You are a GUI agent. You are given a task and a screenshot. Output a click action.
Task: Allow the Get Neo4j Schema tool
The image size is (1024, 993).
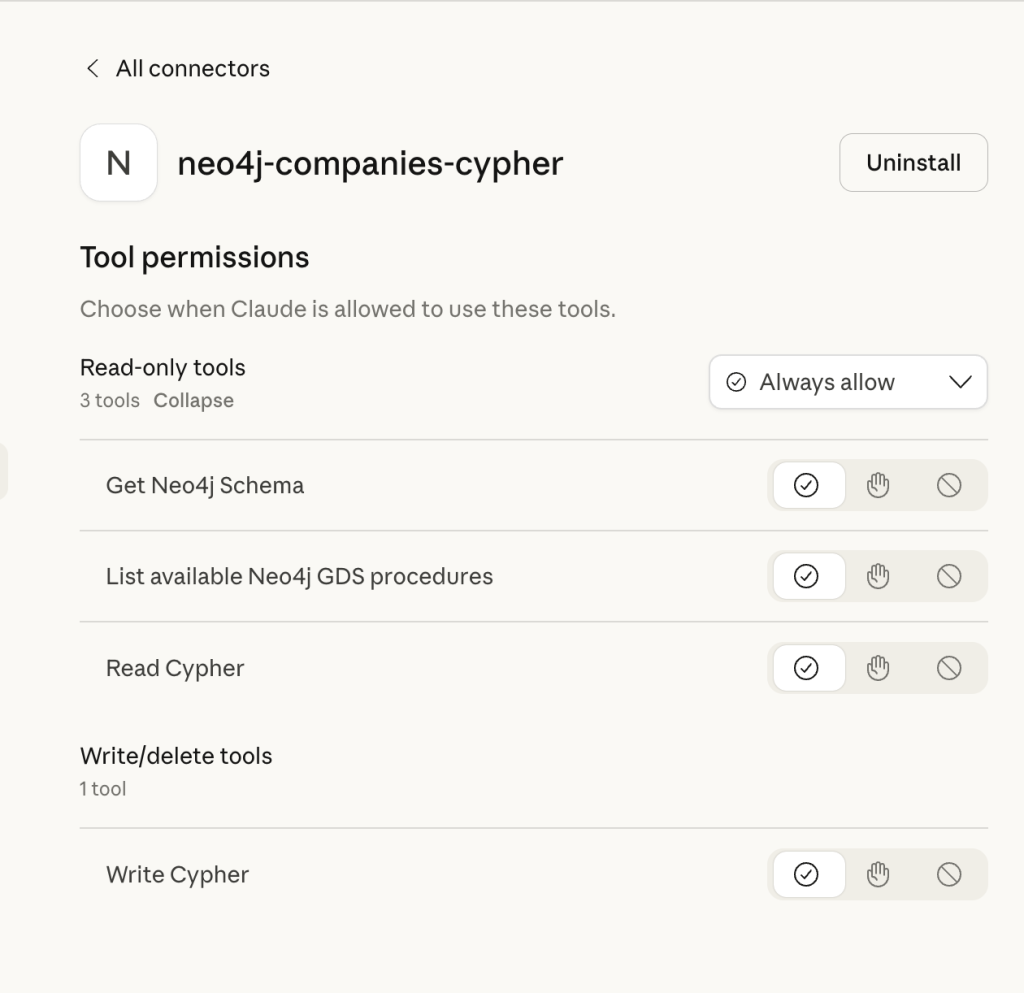pos(808,485)
